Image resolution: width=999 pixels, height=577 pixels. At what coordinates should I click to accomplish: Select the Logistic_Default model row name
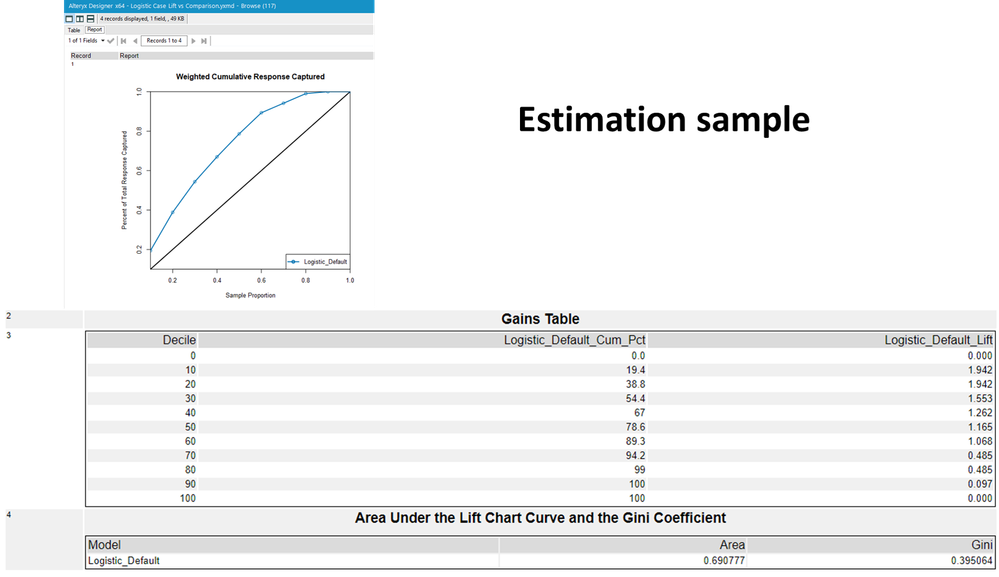tap(124, 561)
